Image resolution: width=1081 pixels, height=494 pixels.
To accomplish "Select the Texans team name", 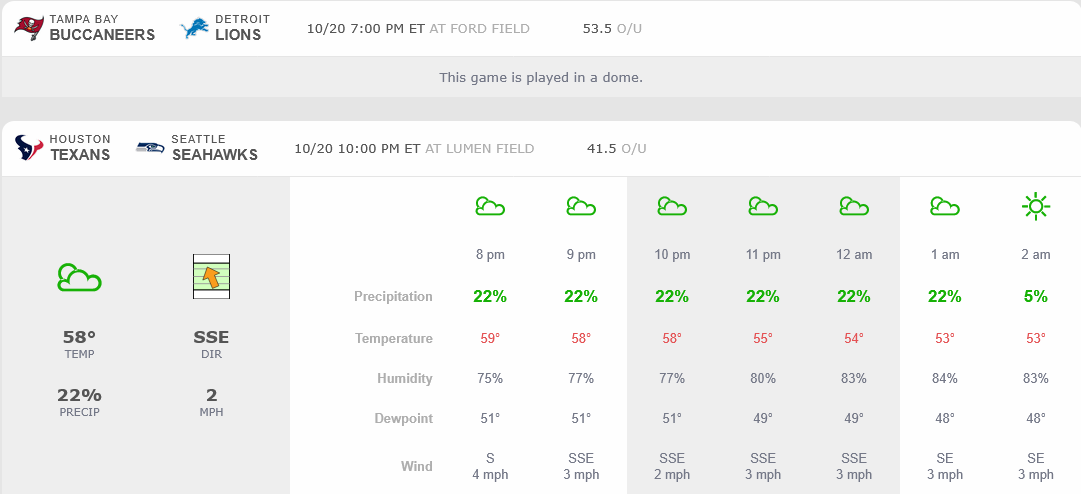I will (80, 155).
